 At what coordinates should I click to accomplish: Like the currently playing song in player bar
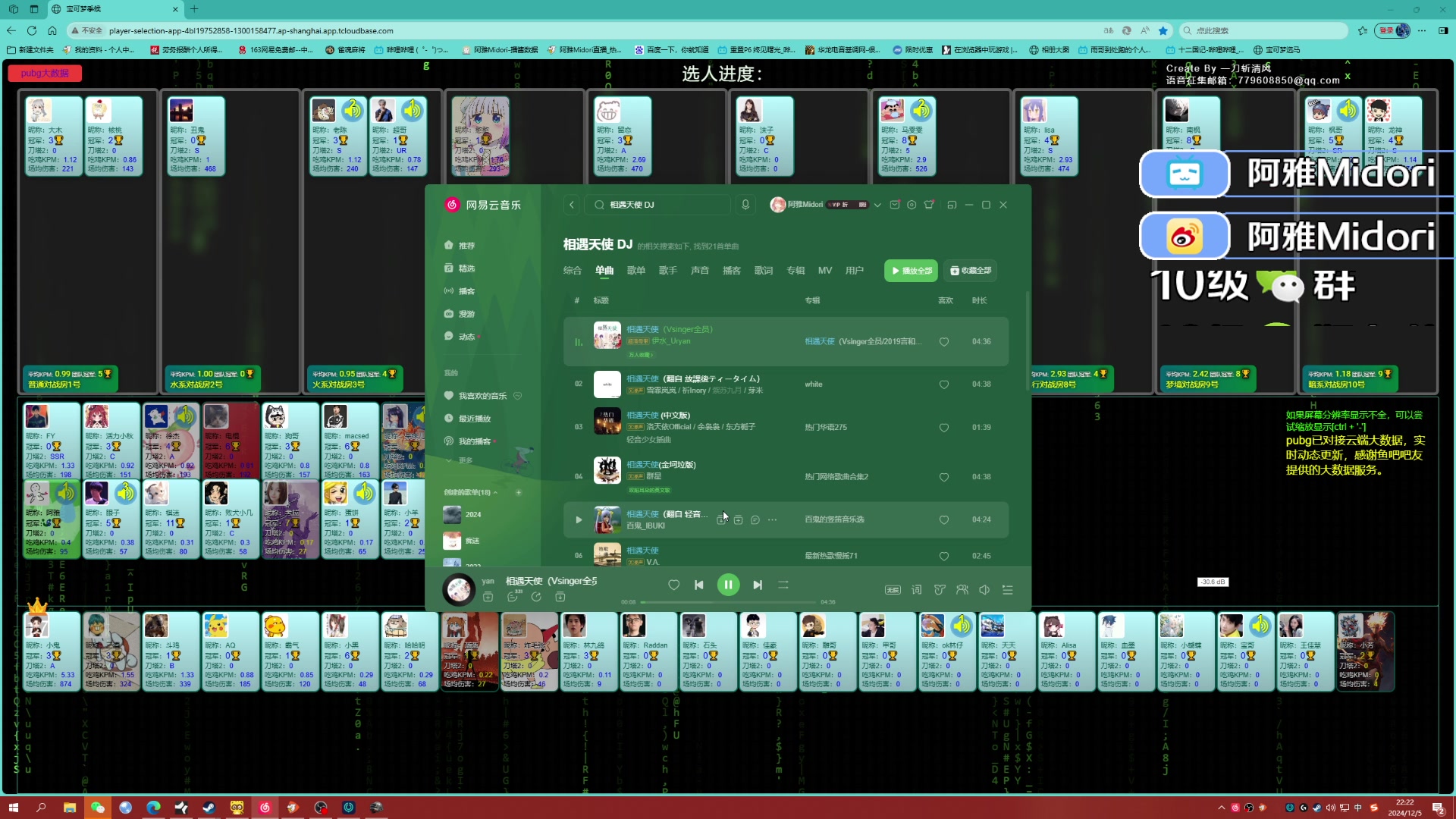(673, 585)
